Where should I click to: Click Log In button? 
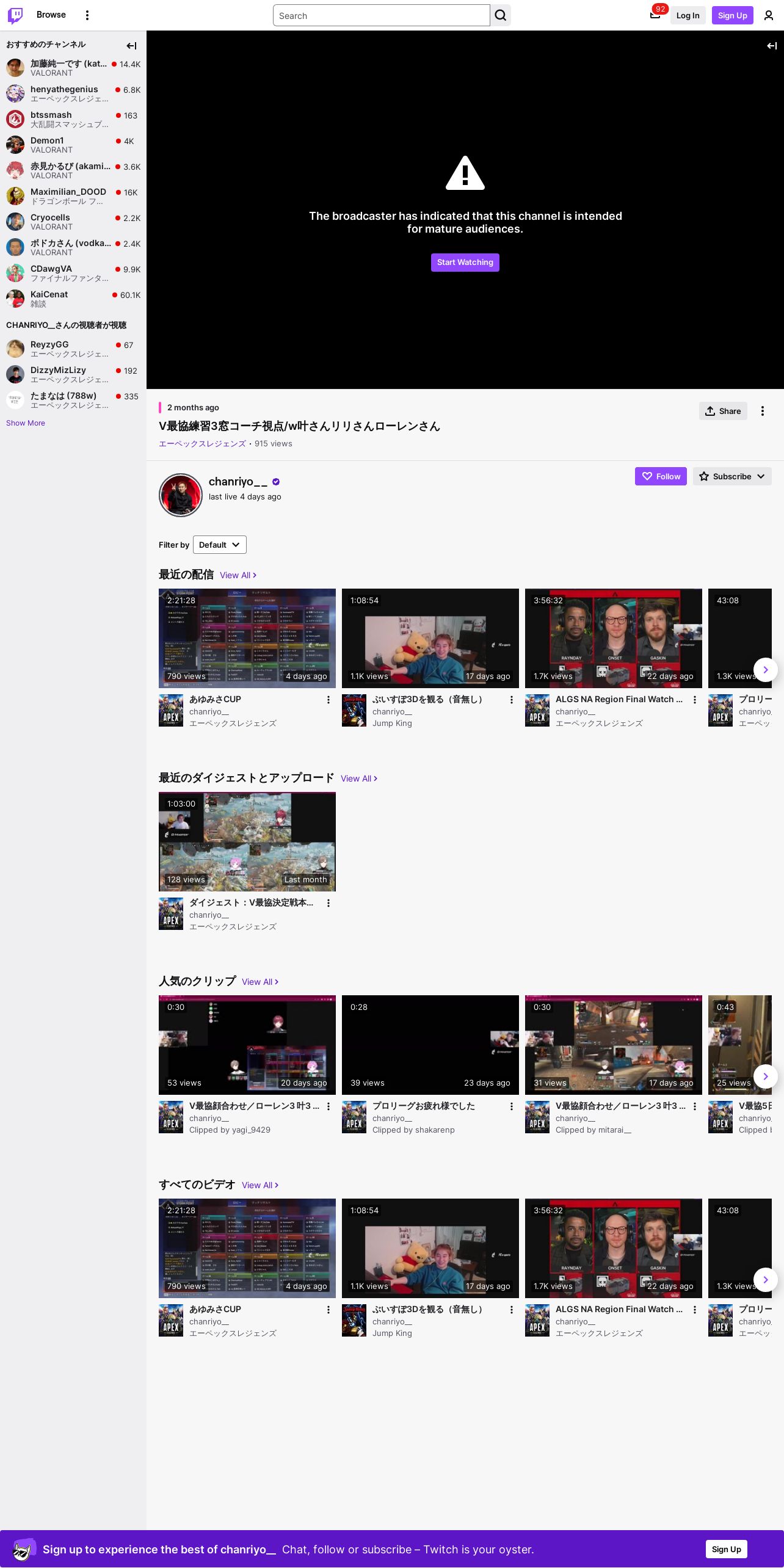coord(688,15)
